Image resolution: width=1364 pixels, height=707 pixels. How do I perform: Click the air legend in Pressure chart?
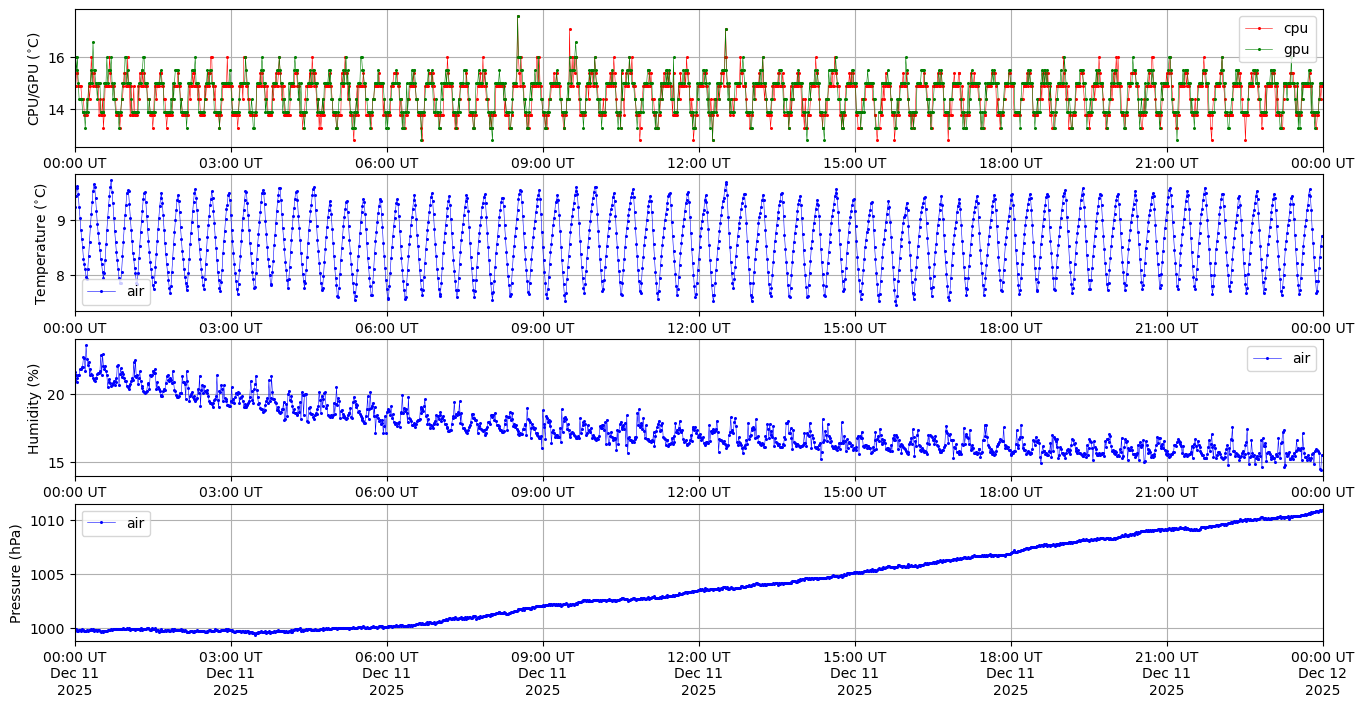click(x=116, y=523)
